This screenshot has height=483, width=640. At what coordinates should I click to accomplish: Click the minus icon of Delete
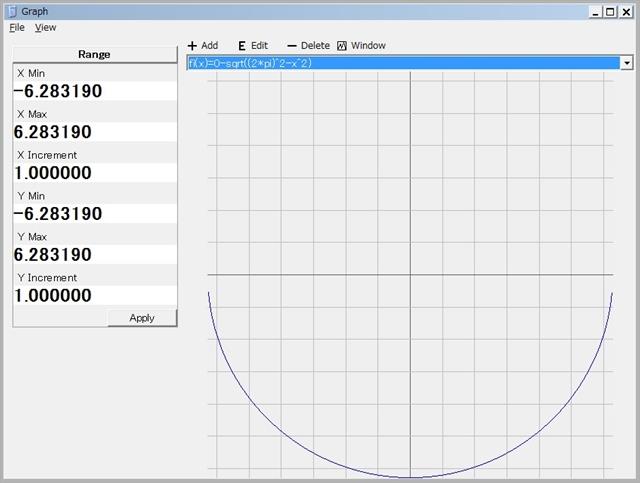click(292, 46)
